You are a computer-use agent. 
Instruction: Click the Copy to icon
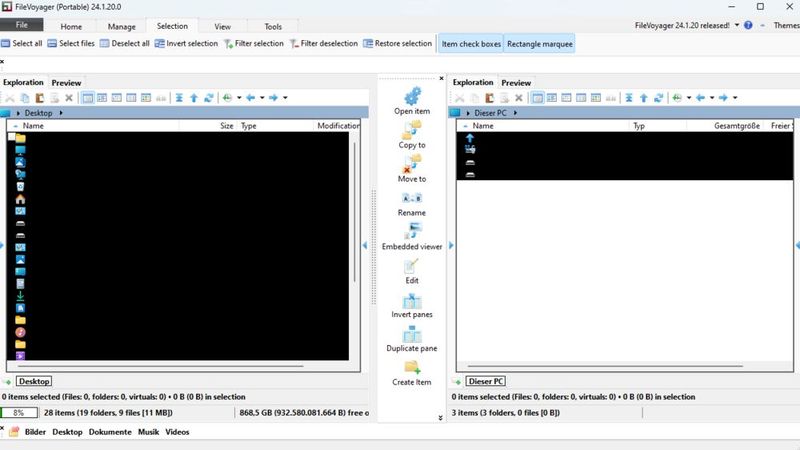coord(412,130)
